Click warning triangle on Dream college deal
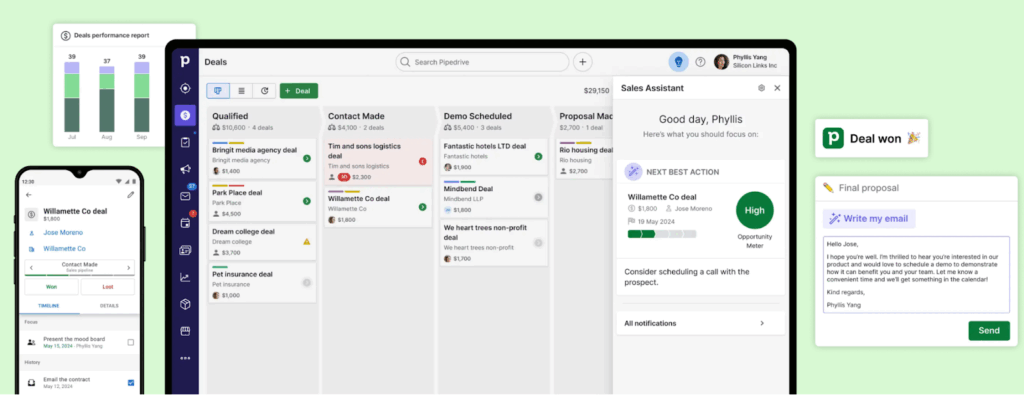 (306, 242)
